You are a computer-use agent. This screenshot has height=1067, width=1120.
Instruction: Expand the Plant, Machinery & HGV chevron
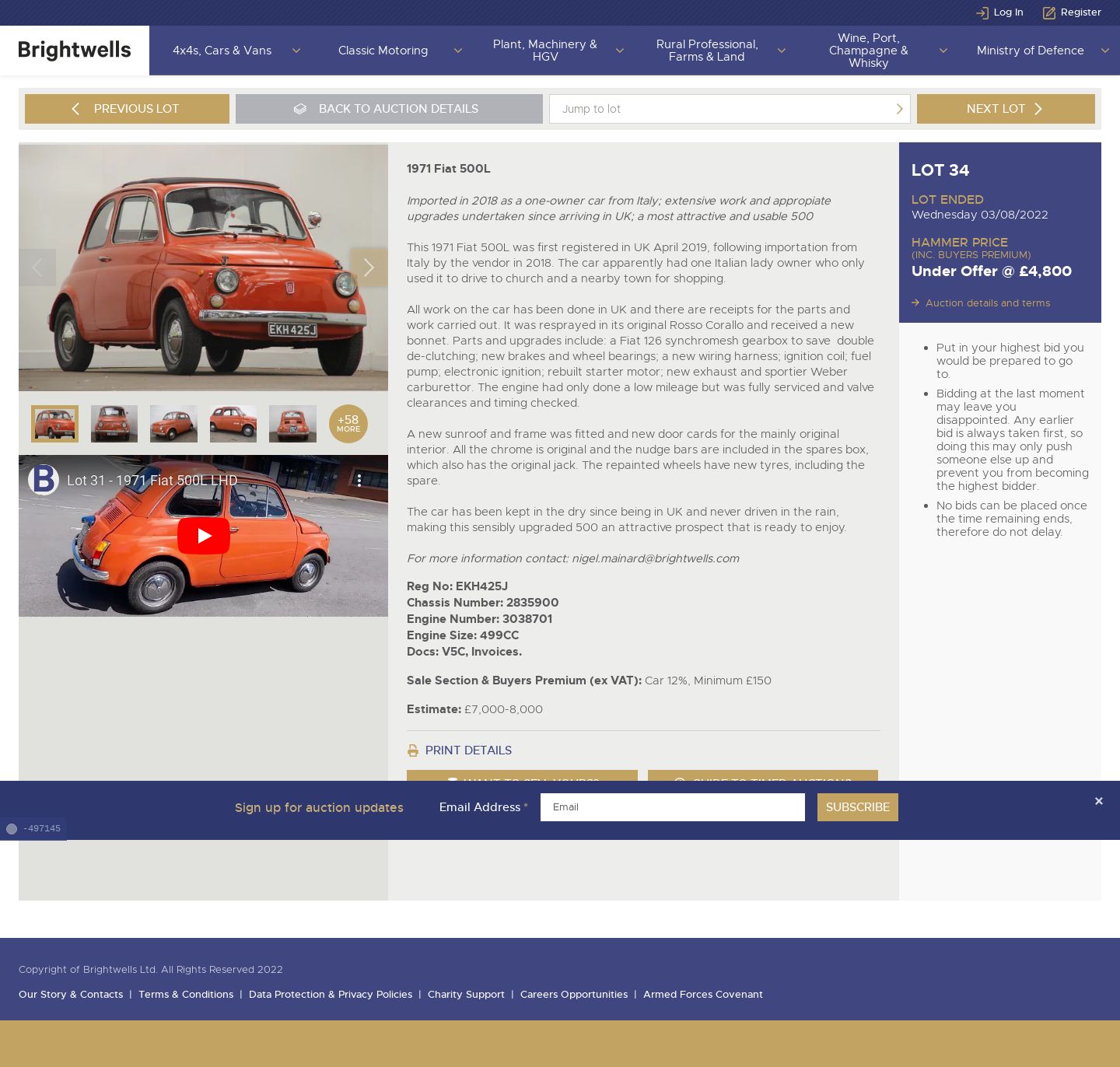click(619, 51)
